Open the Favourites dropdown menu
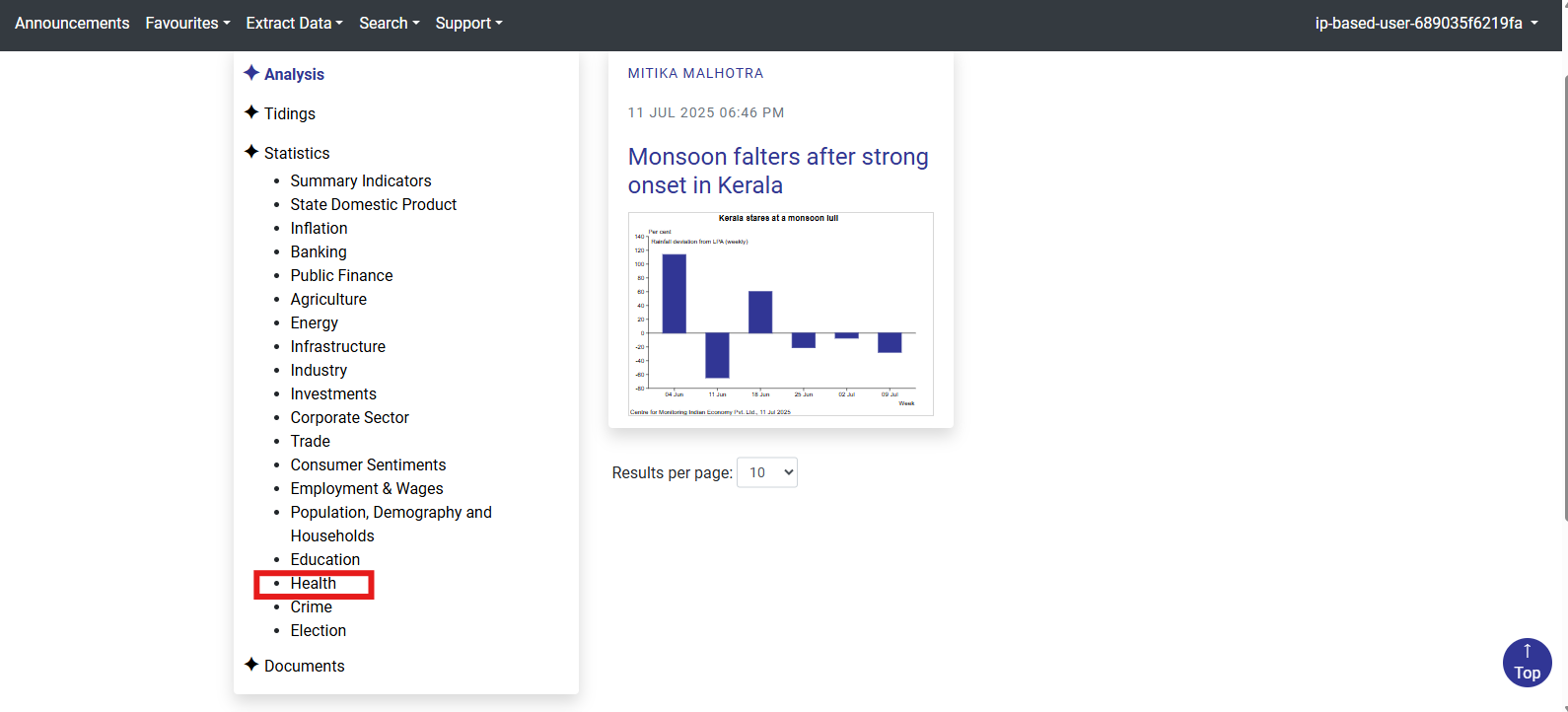Image resolution: width=1568 pixels, height=712 pixels. [187, 23]
